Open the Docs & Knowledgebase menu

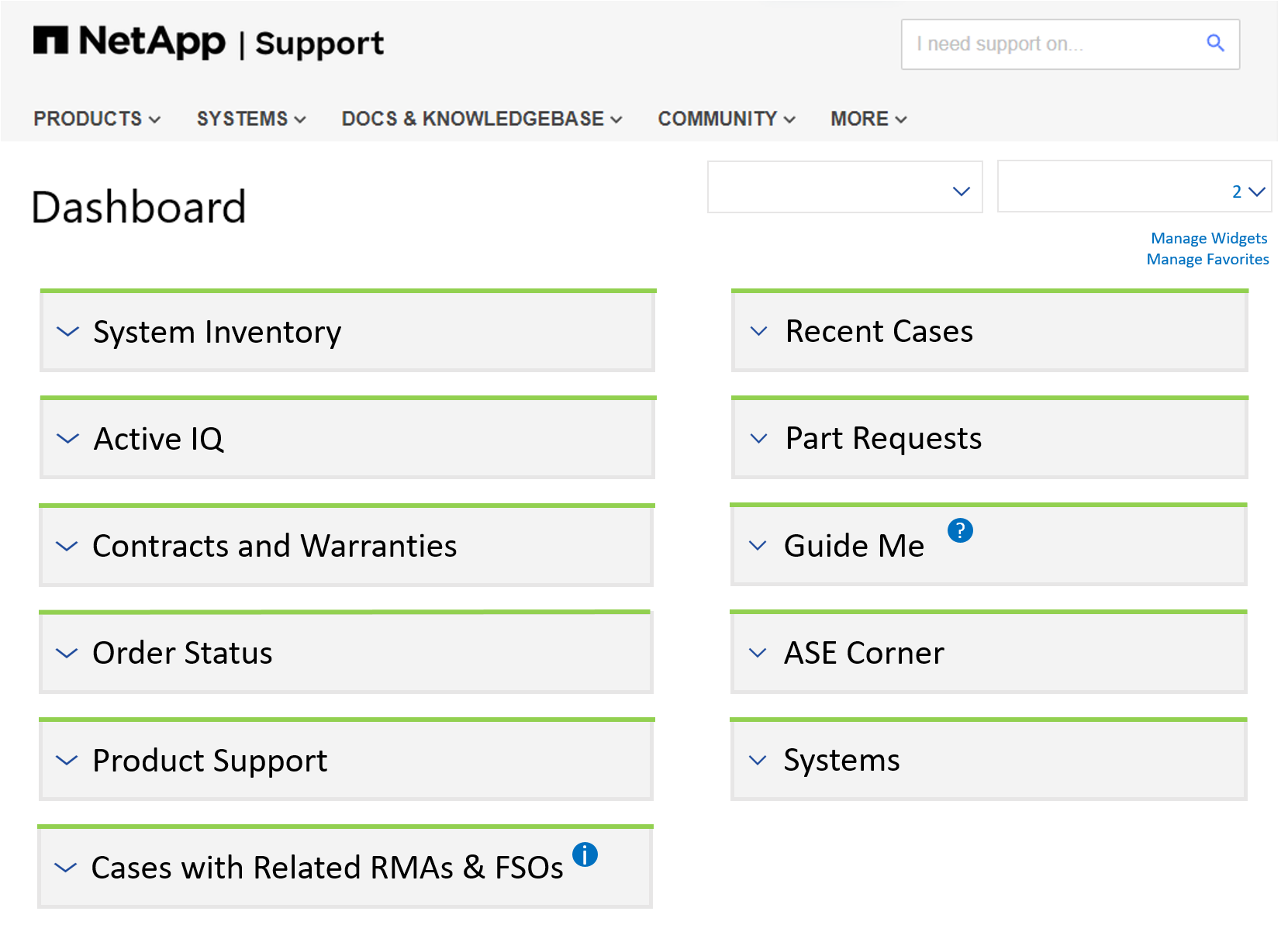[482, 119]
